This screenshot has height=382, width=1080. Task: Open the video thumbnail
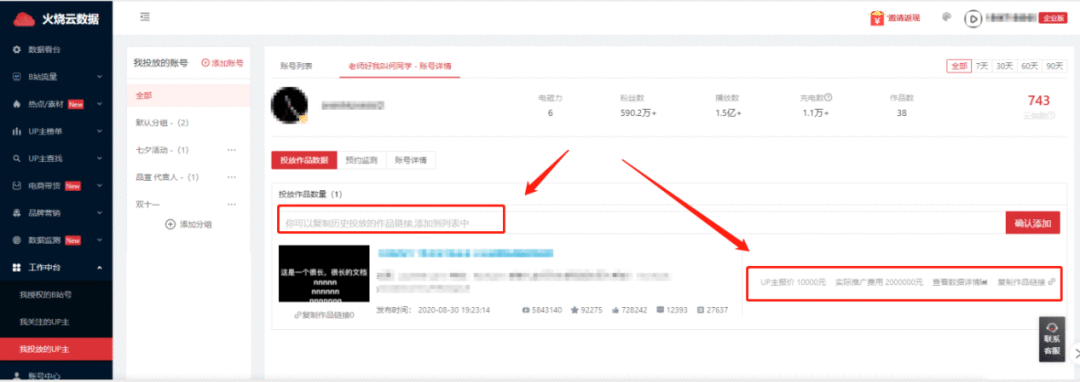pos(324,273)
